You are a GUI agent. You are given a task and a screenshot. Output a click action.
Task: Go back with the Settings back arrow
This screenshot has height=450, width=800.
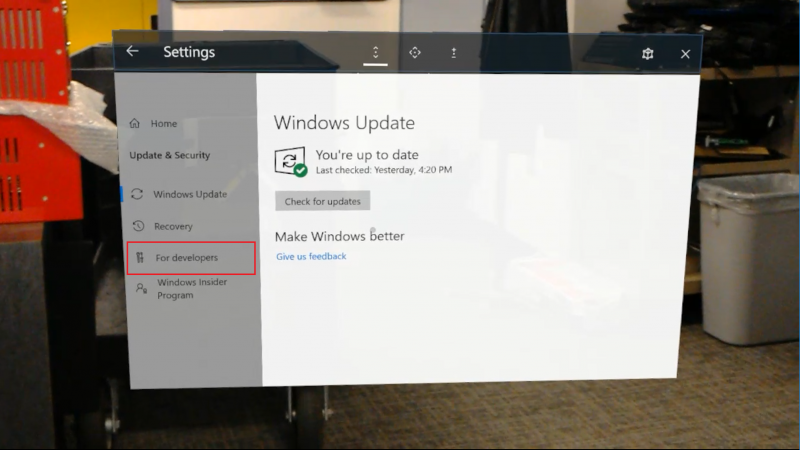coord(133,51)
